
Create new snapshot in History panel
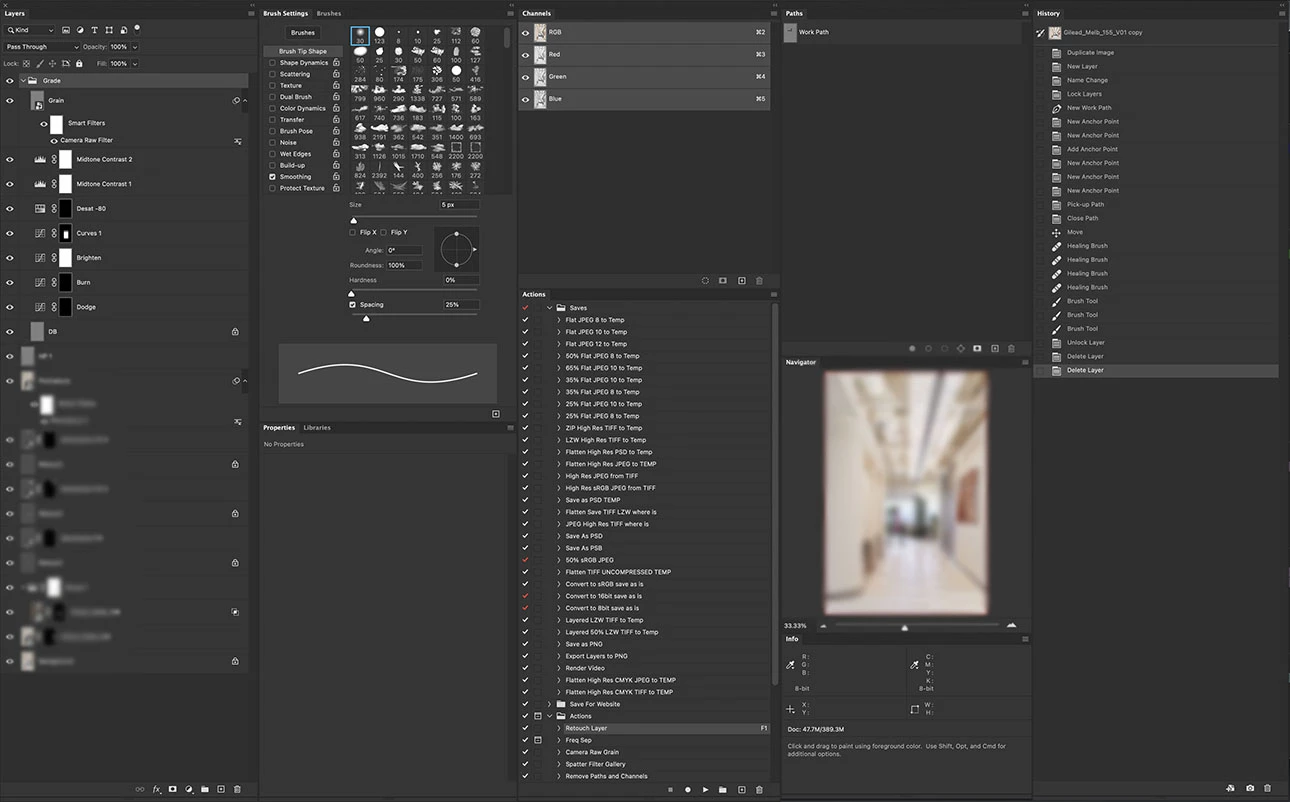[x=1250, y=789]
